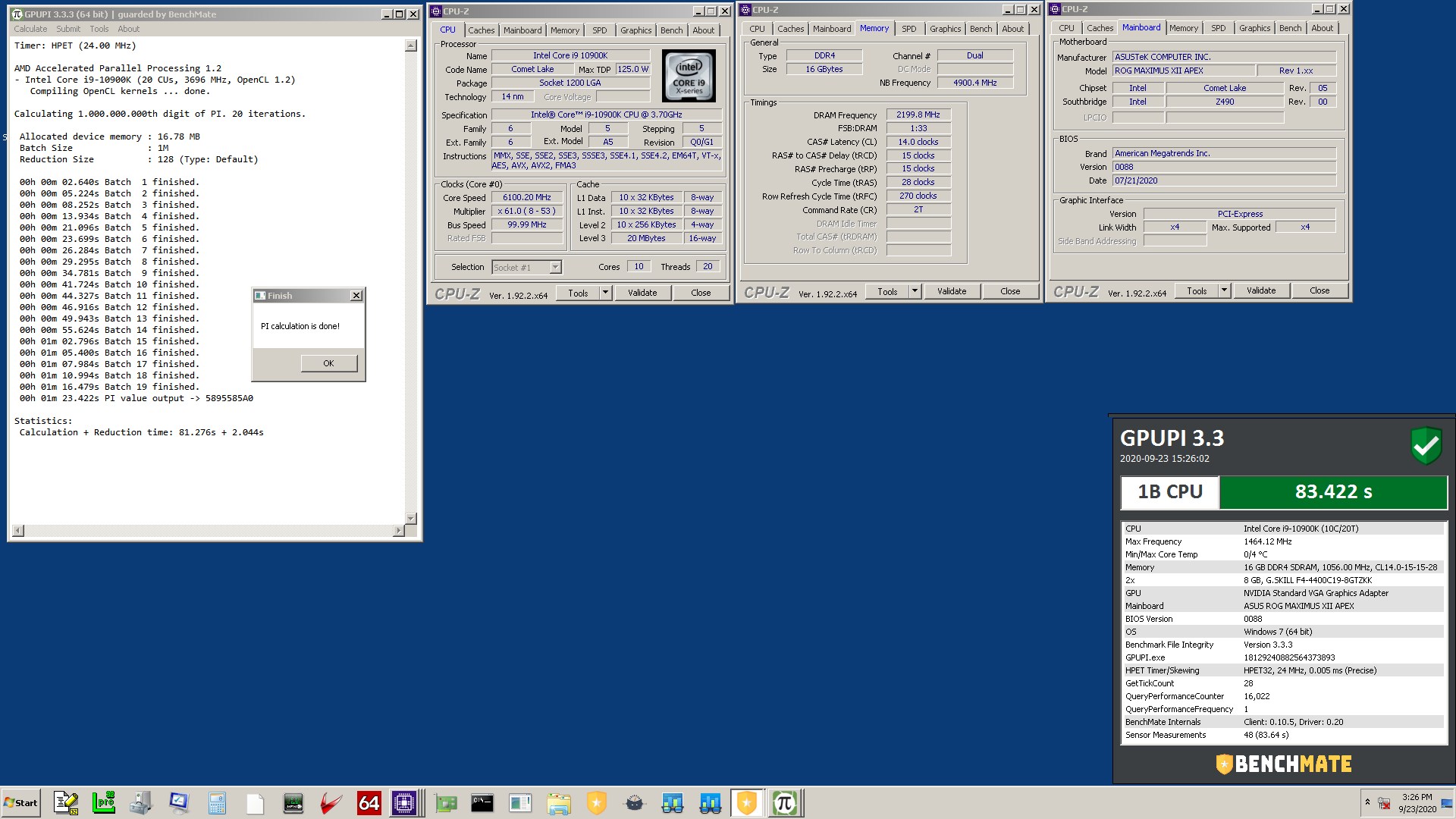Expand Tools dropdown arrow in middle CPU-Z
1456x819 pixels.
[915, 291]
